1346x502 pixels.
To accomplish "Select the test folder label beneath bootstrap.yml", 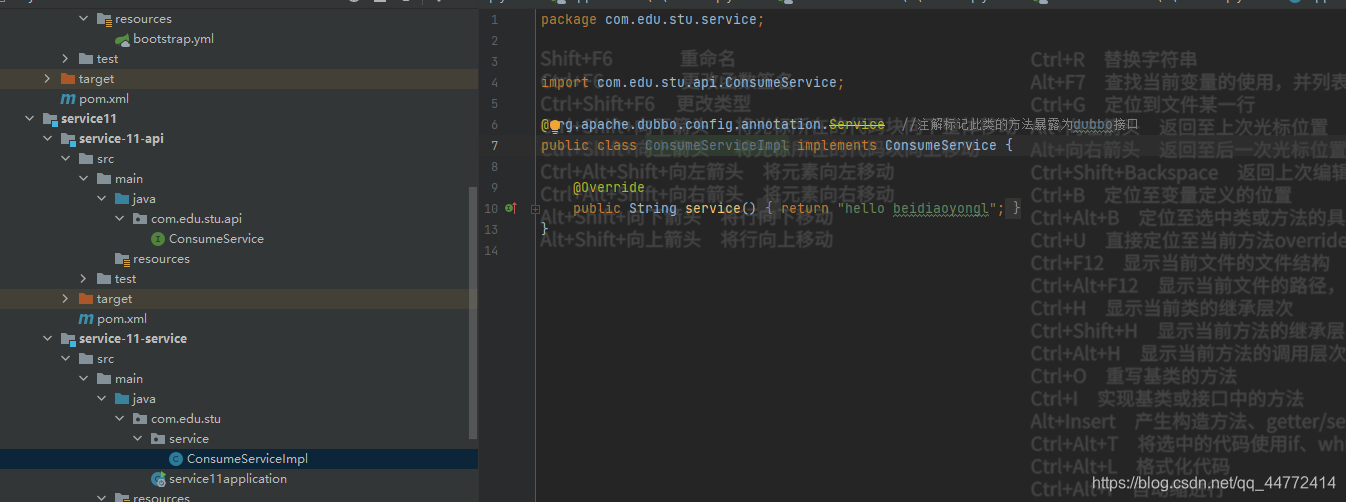I will 108,59.
